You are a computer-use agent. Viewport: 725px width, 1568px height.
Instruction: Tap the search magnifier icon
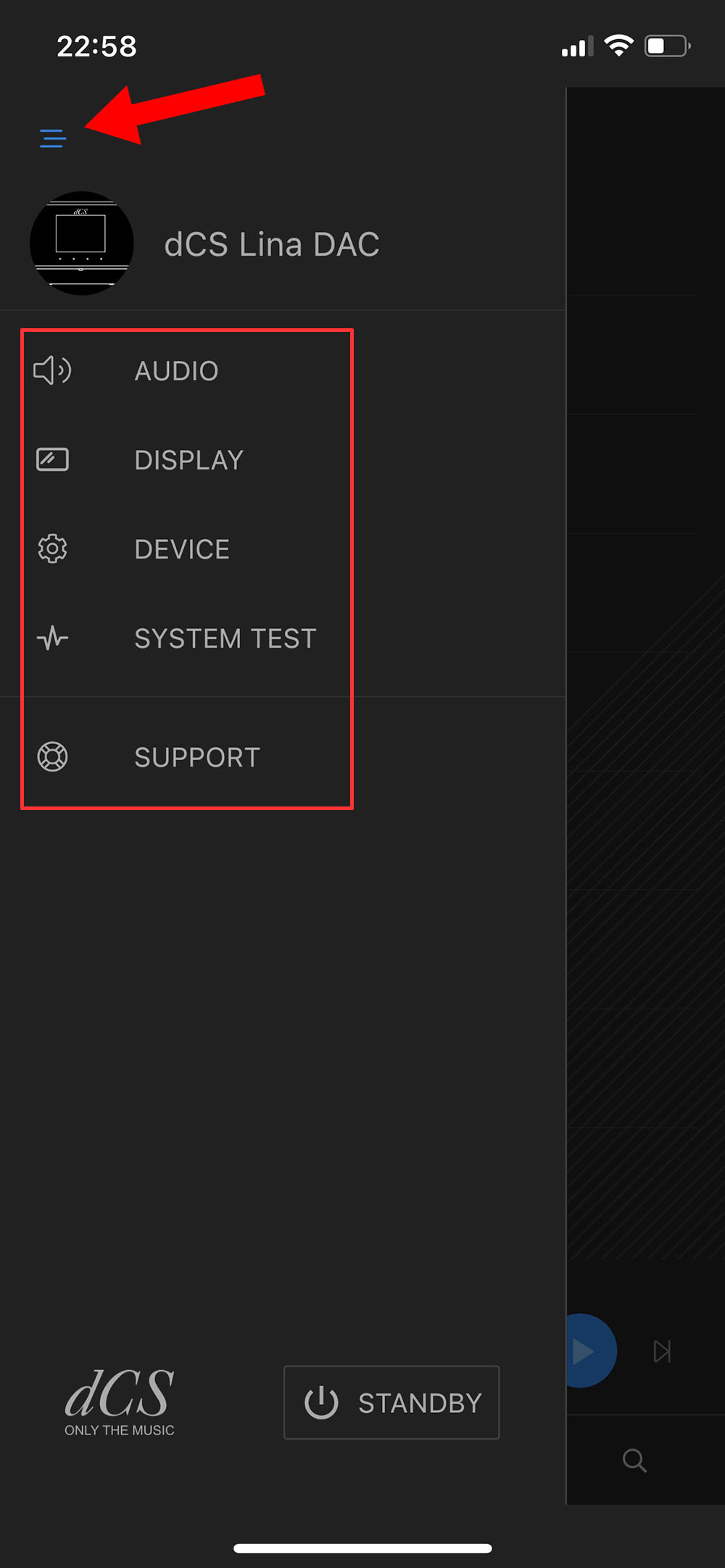pyautogui.click(x=634, y=1460)
